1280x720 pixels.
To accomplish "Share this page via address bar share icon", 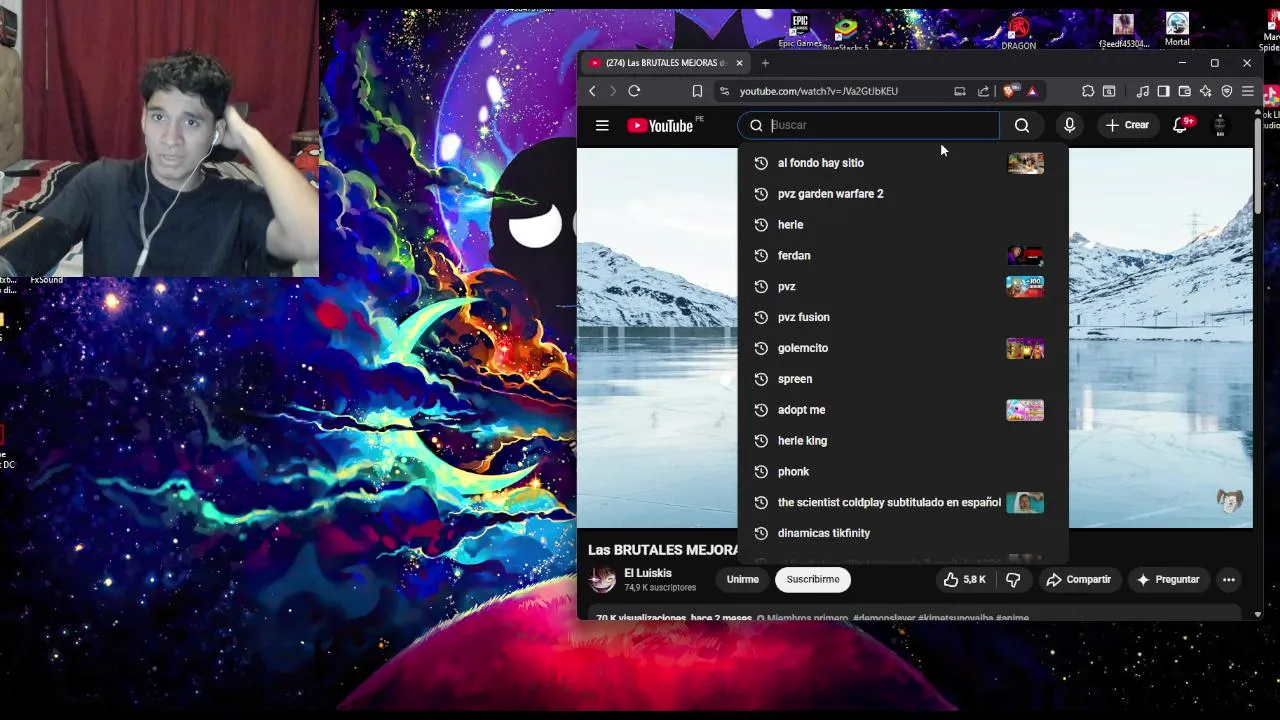I will 984,91.
